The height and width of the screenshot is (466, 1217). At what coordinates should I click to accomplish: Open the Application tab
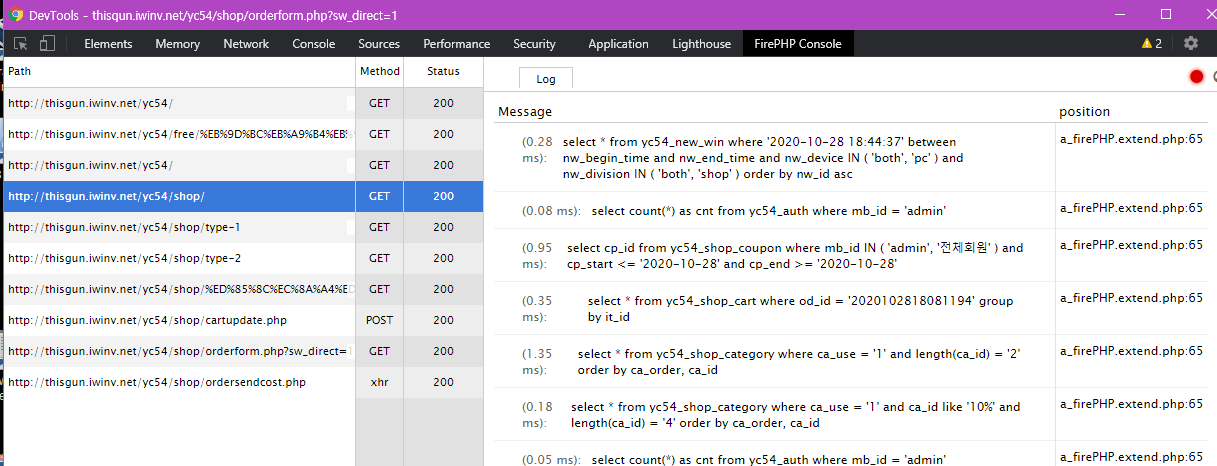(618, 43)
